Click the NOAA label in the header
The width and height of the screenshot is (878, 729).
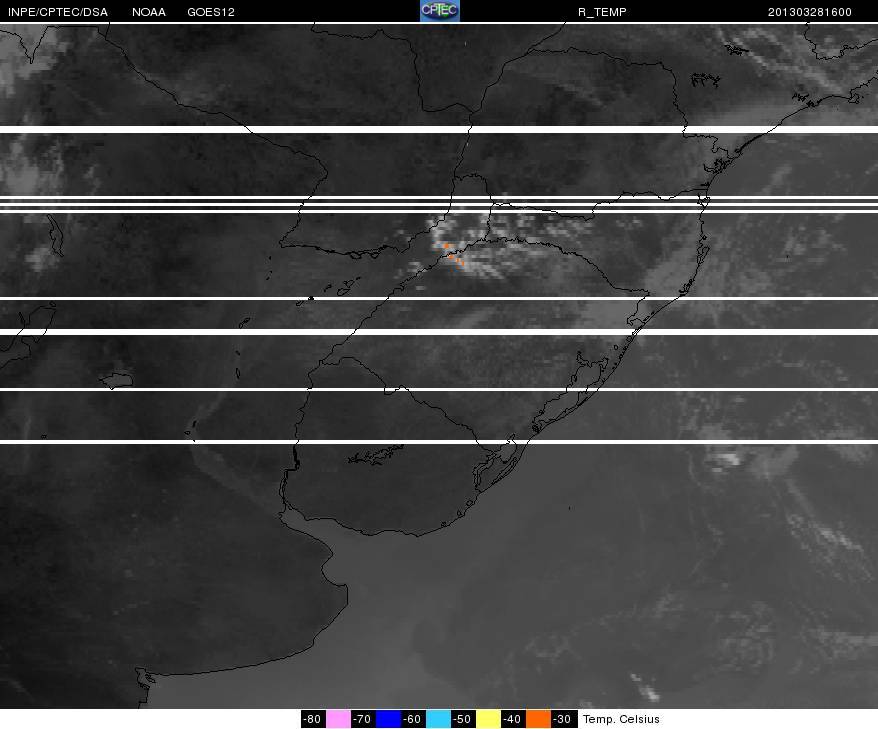[149, 12]
